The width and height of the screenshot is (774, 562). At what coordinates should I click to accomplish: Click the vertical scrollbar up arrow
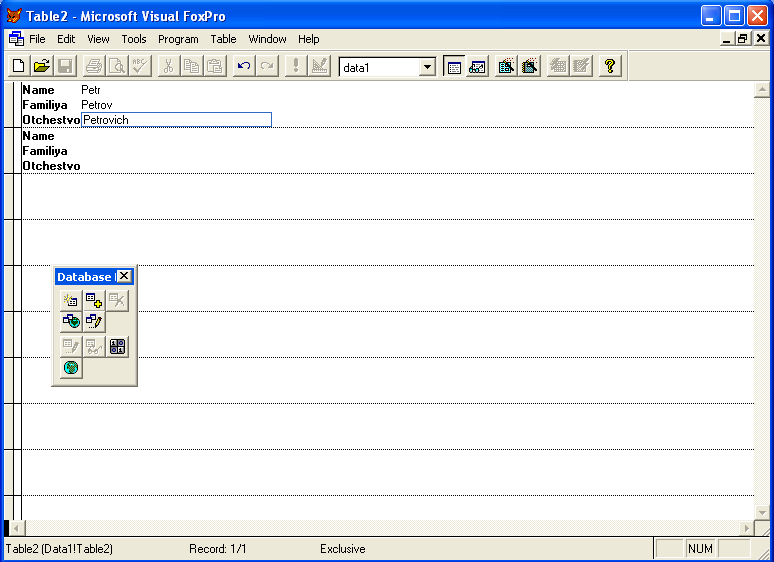pos(762,90)
